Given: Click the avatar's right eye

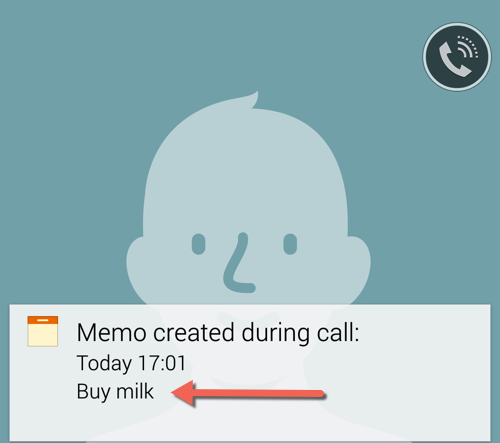Looking at the screenshot, I should click(x=290, y=244).
